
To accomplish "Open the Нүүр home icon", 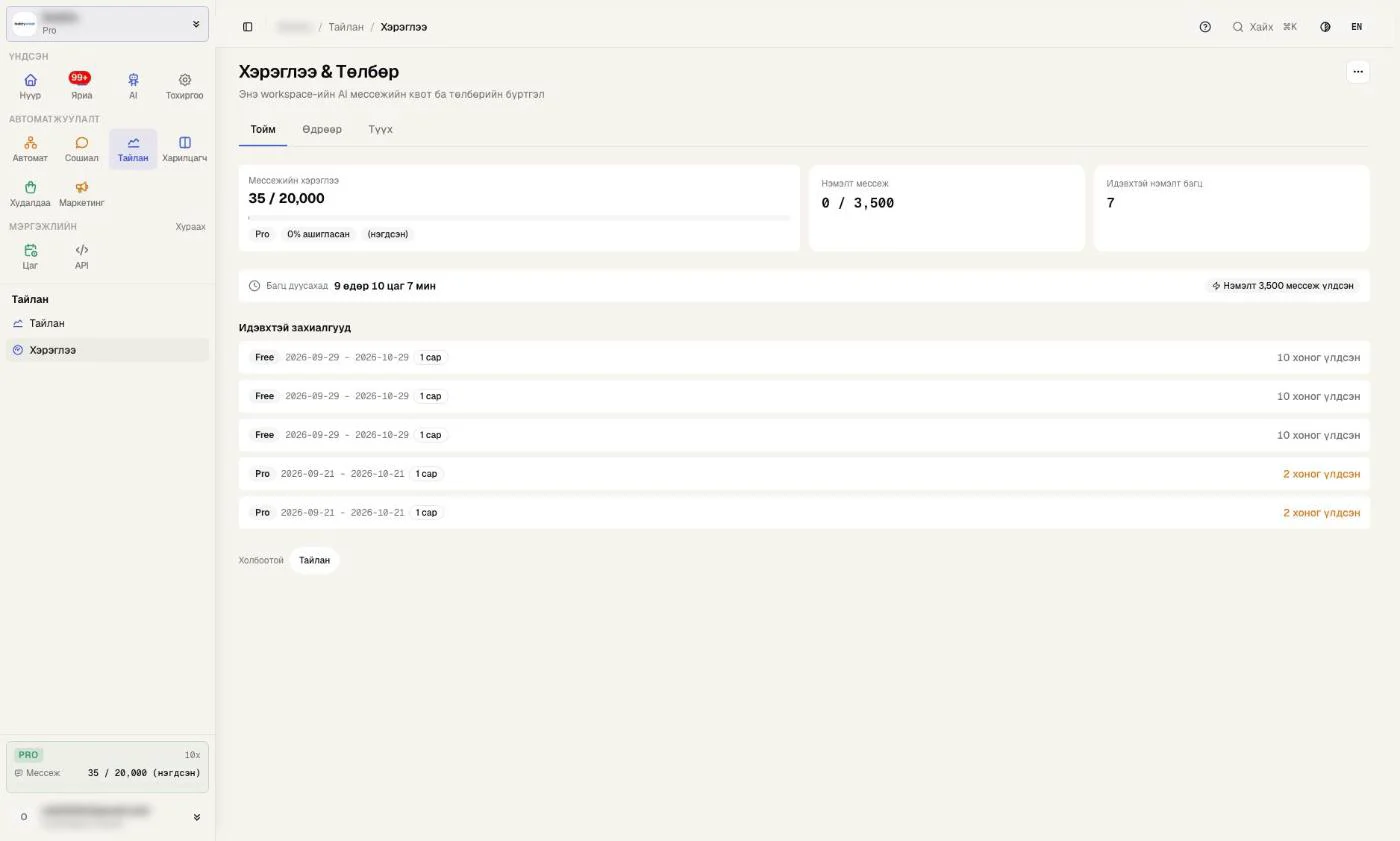I will 30,86.
